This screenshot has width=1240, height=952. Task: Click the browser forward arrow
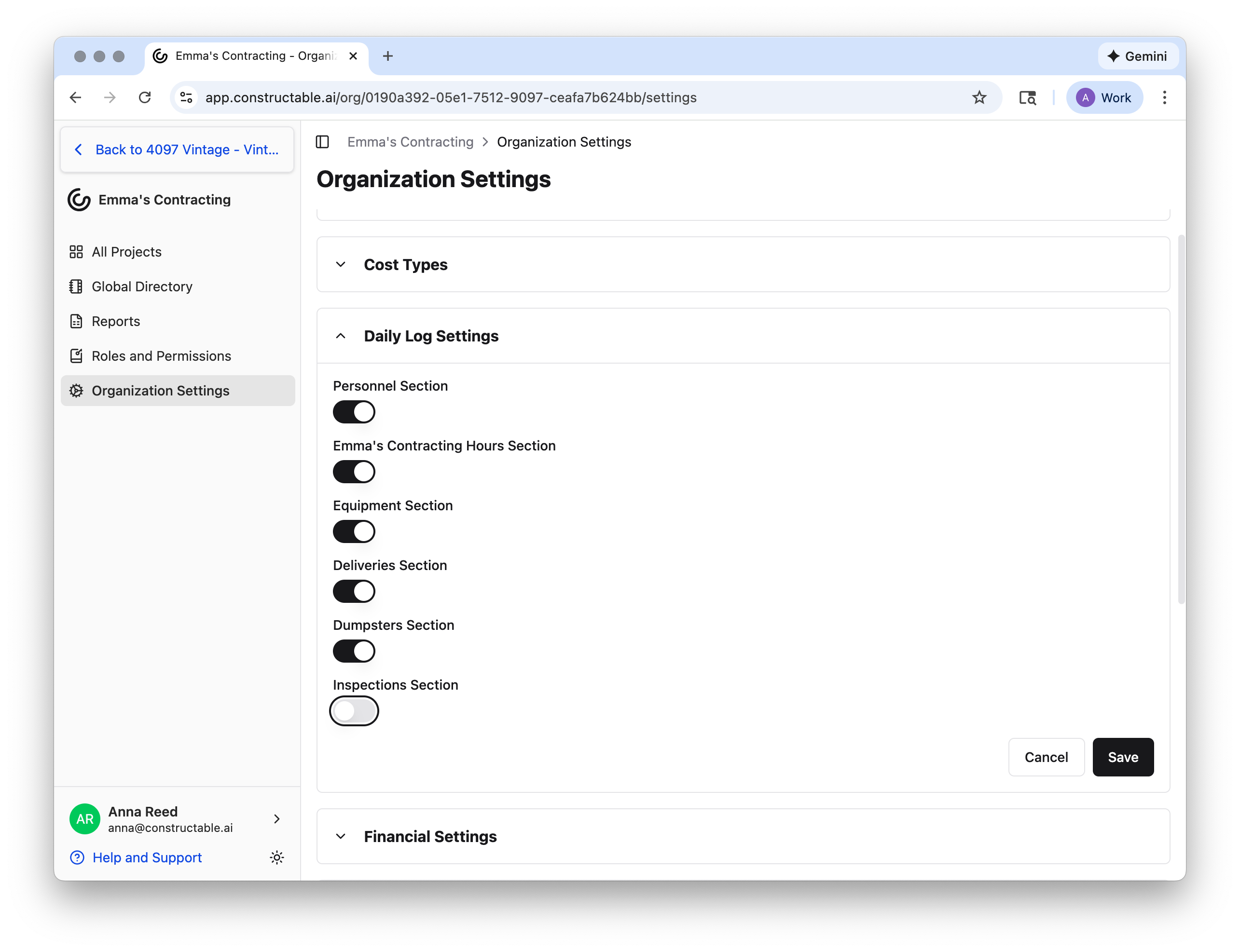point(110,97)
